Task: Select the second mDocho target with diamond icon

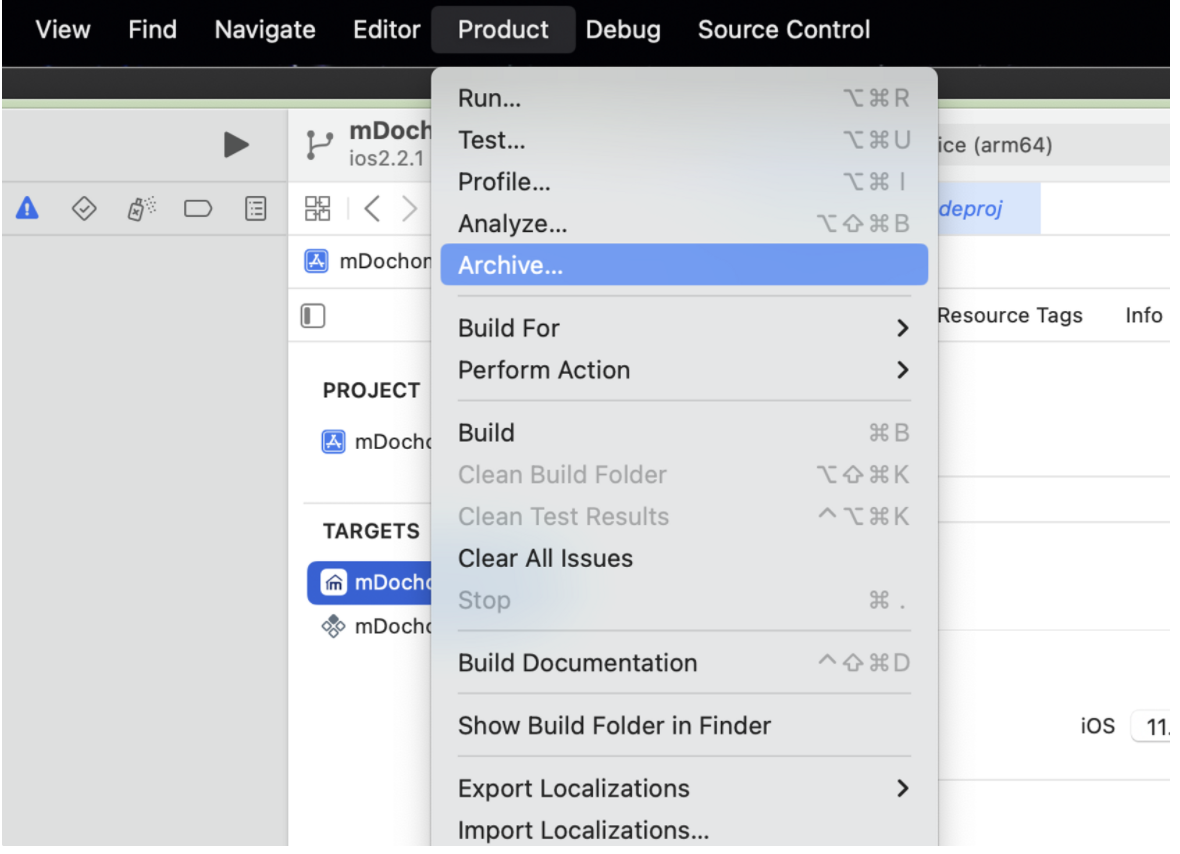Action: tap(376, 626)
